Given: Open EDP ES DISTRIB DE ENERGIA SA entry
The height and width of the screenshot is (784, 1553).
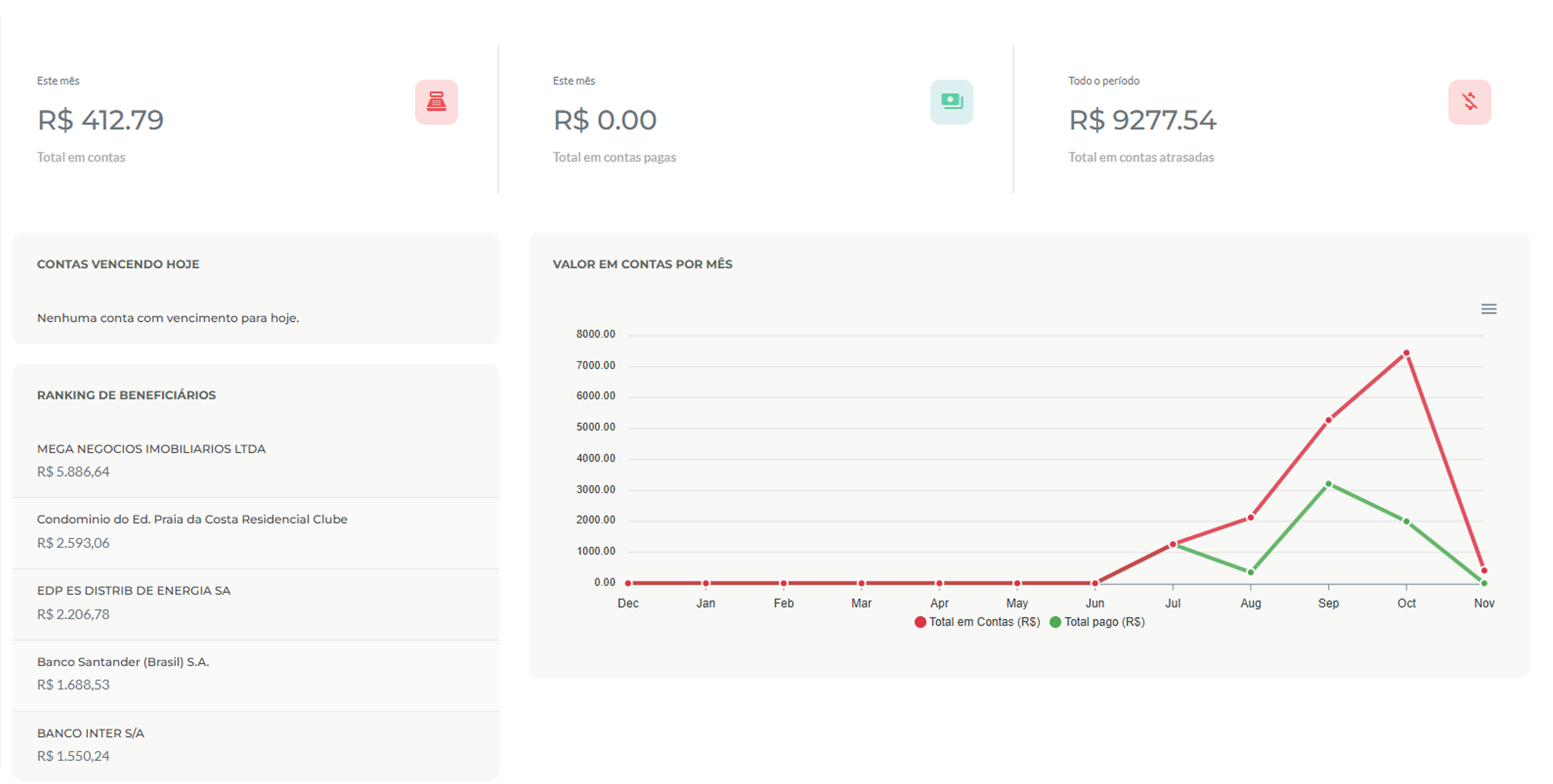Looking at the screenshot, I should [134, 591].
